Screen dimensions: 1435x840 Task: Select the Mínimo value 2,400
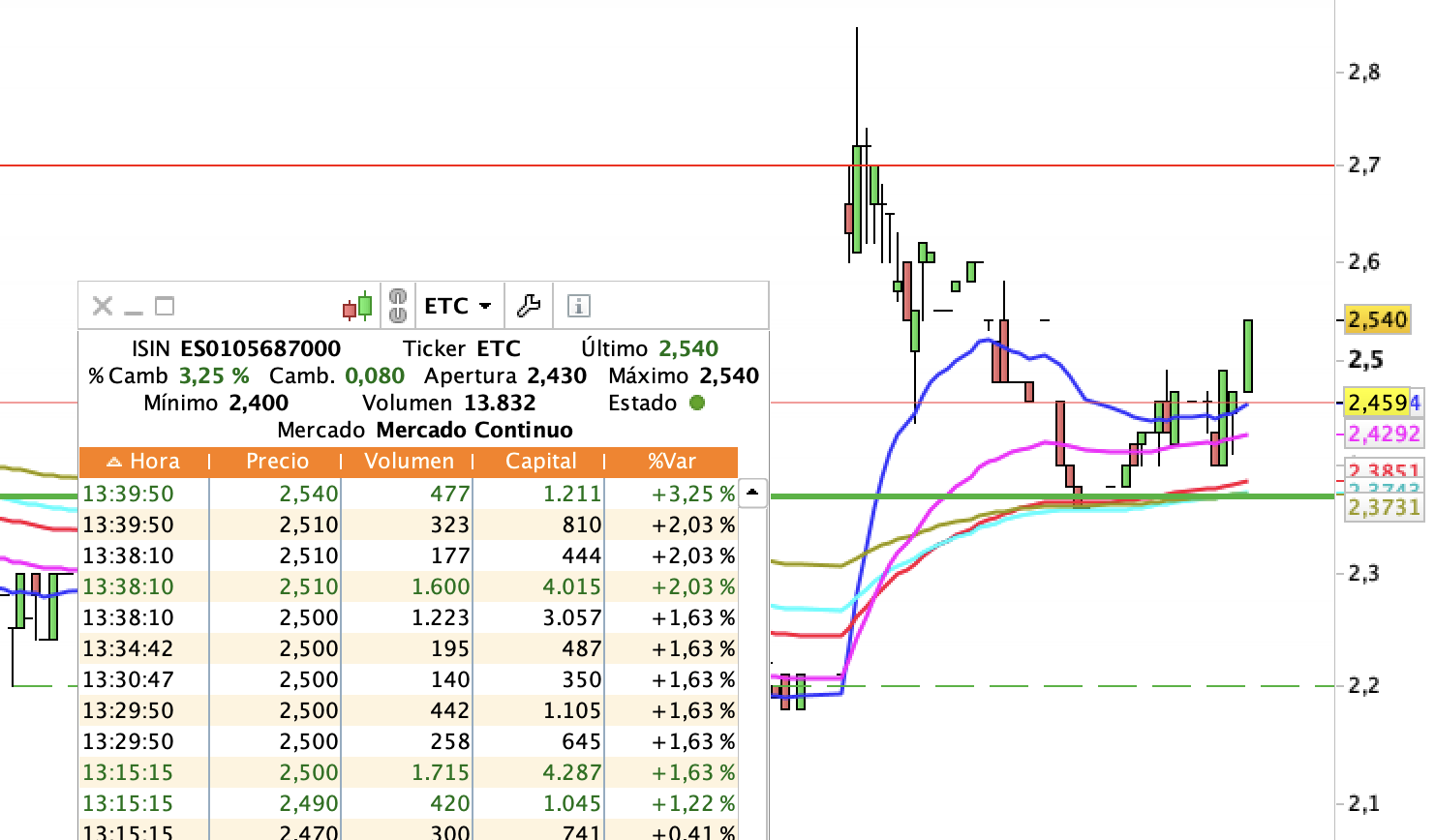(x=259, y=403)
